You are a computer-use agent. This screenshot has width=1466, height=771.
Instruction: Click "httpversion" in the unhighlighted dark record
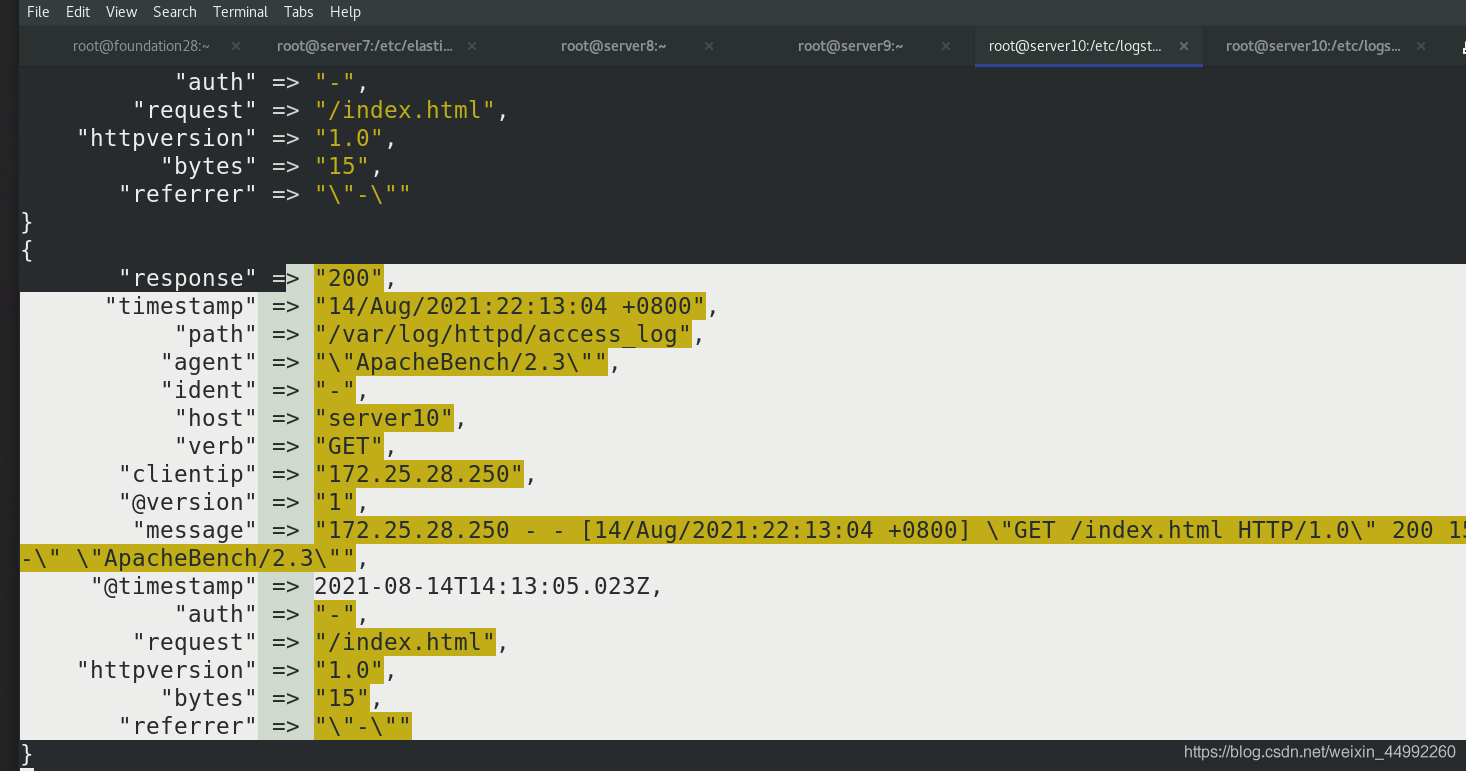point(167,138)
